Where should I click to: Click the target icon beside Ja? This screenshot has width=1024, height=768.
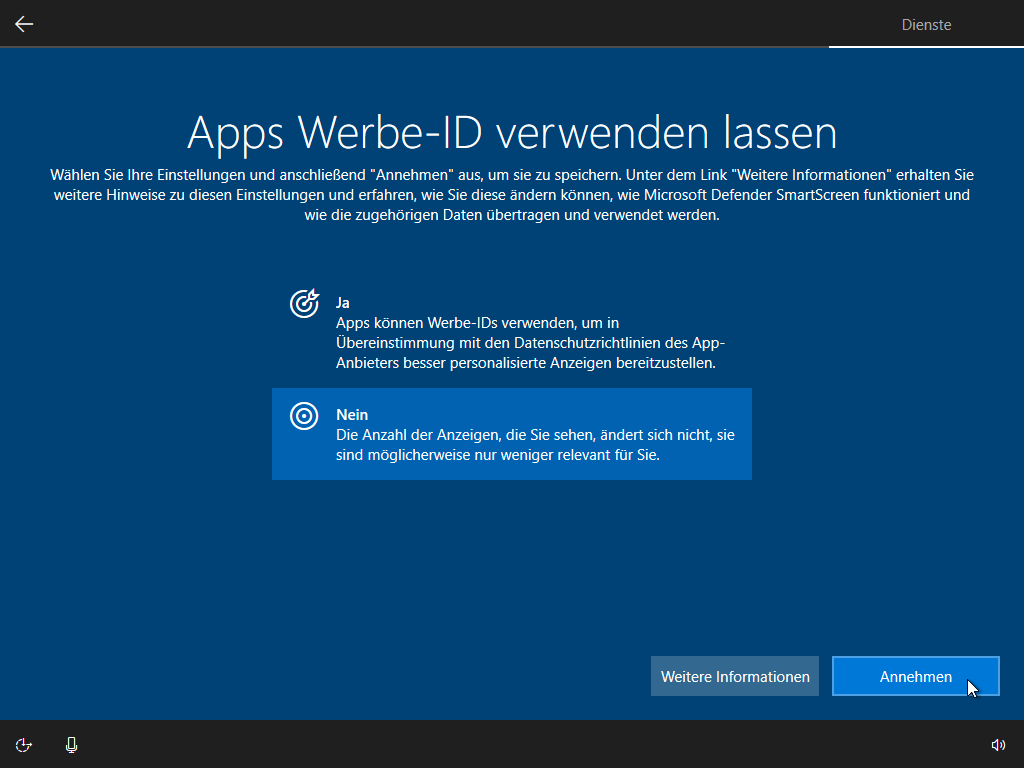pos(304,303)
